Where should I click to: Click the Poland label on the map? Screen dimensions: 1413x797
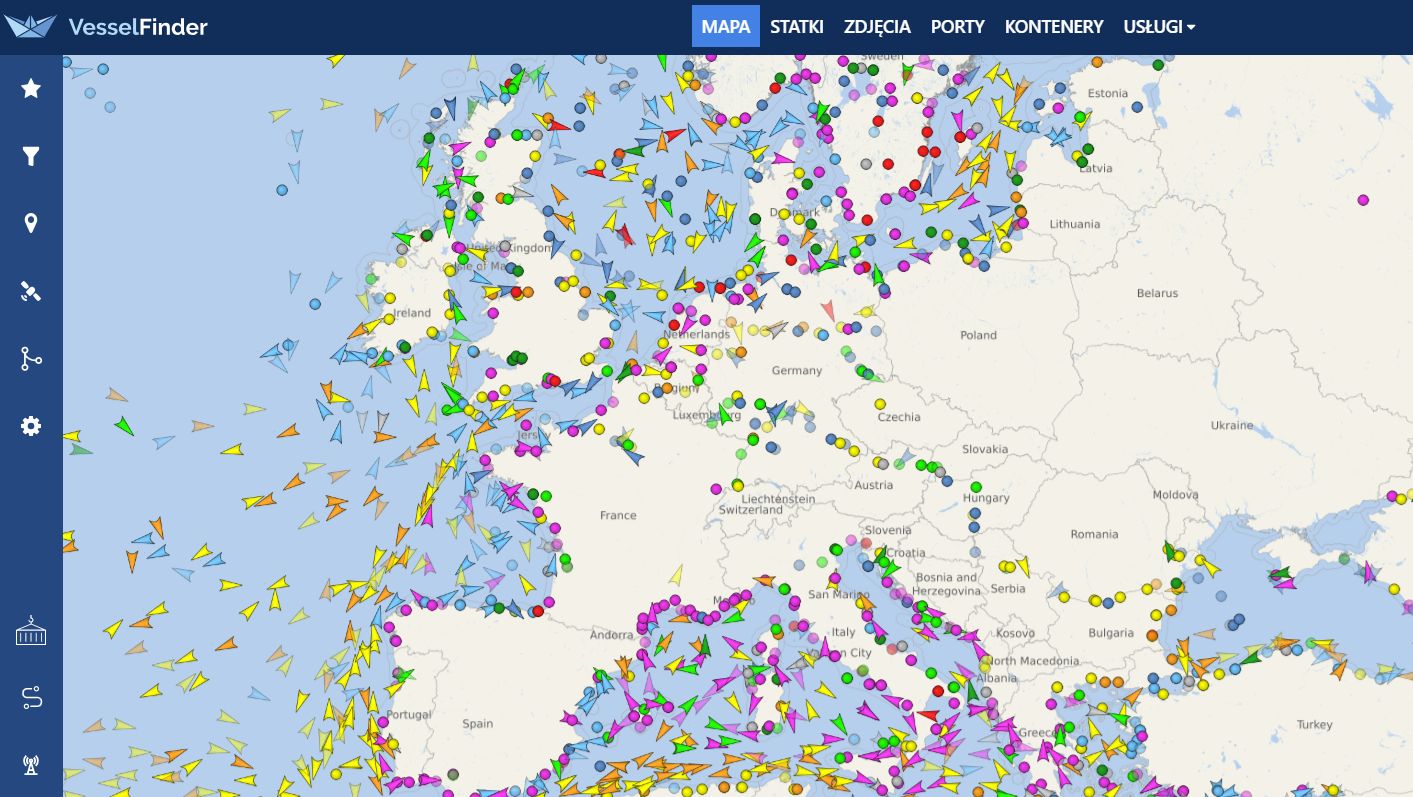pyautogui.click(x=978, y=336)
